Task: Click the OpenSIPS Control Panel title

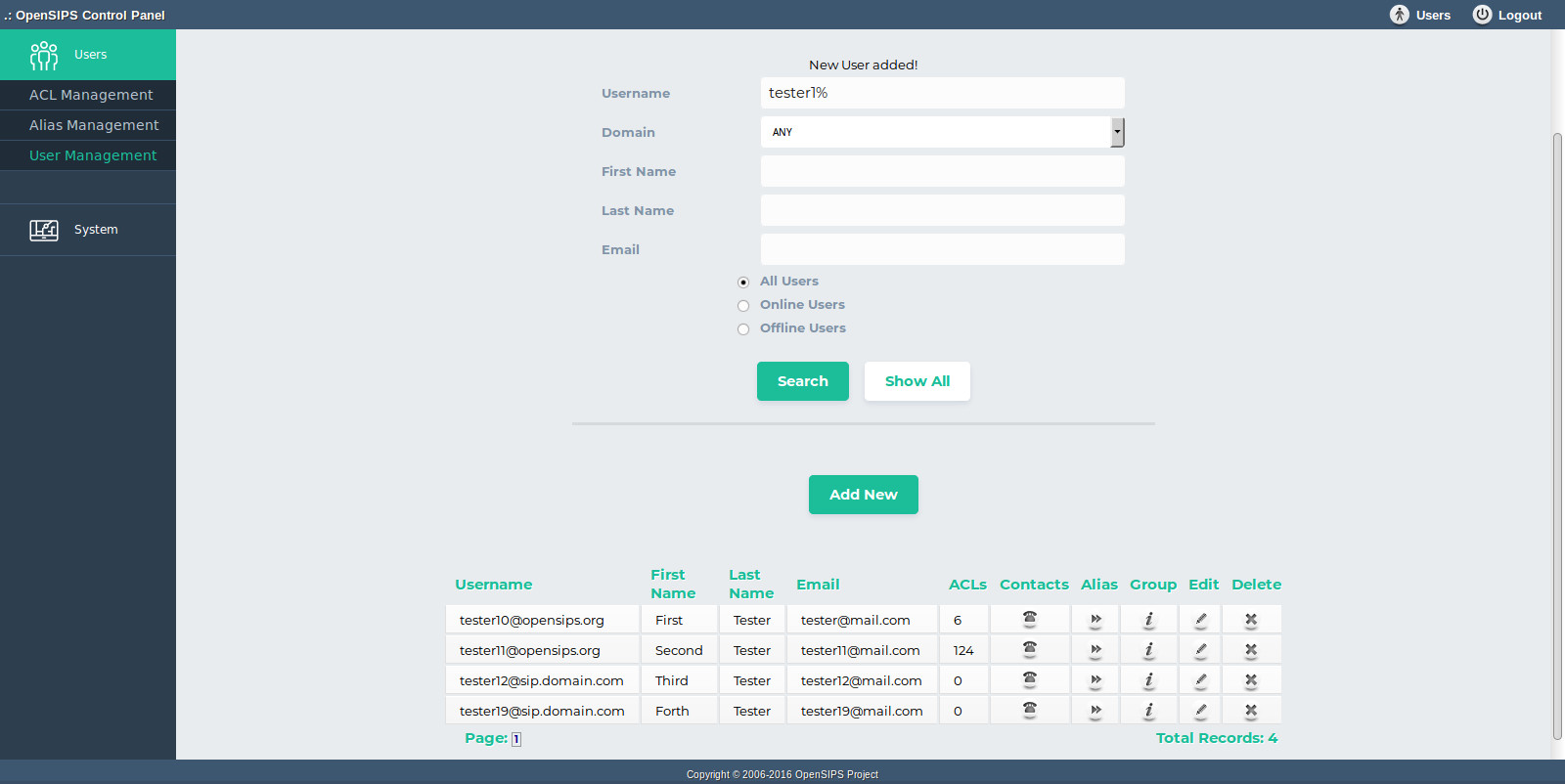Action: [x=84, y=15]
